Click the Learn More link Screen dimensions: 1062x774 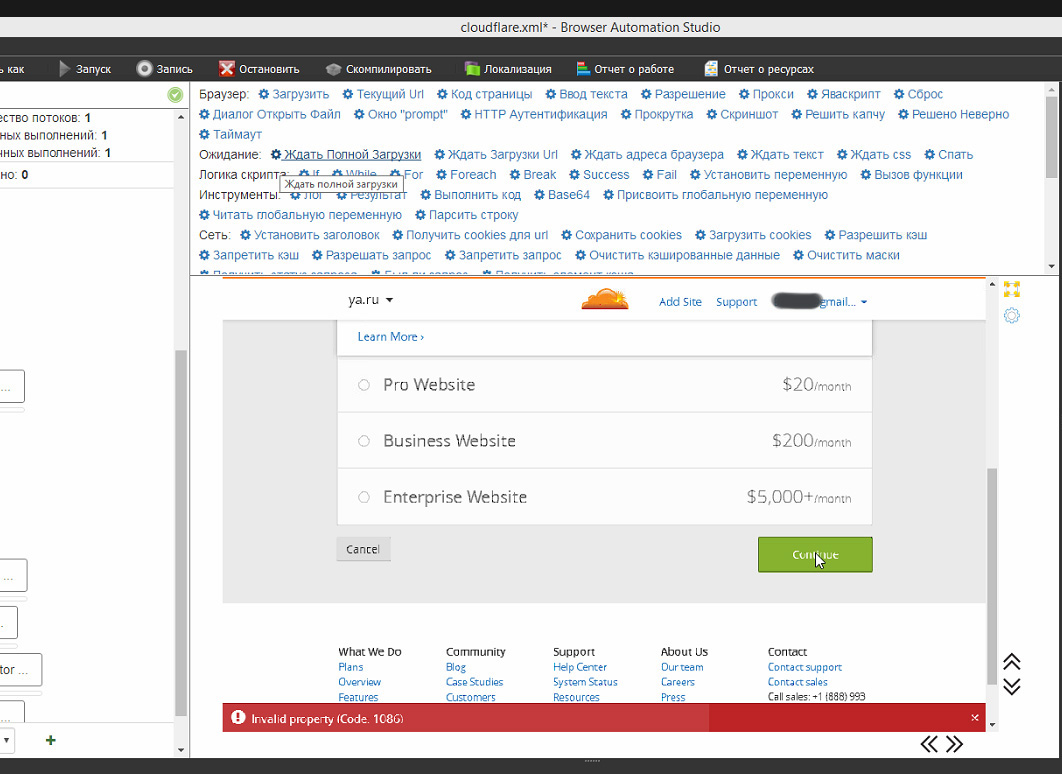pyautogui.click(x=391, y=337)
